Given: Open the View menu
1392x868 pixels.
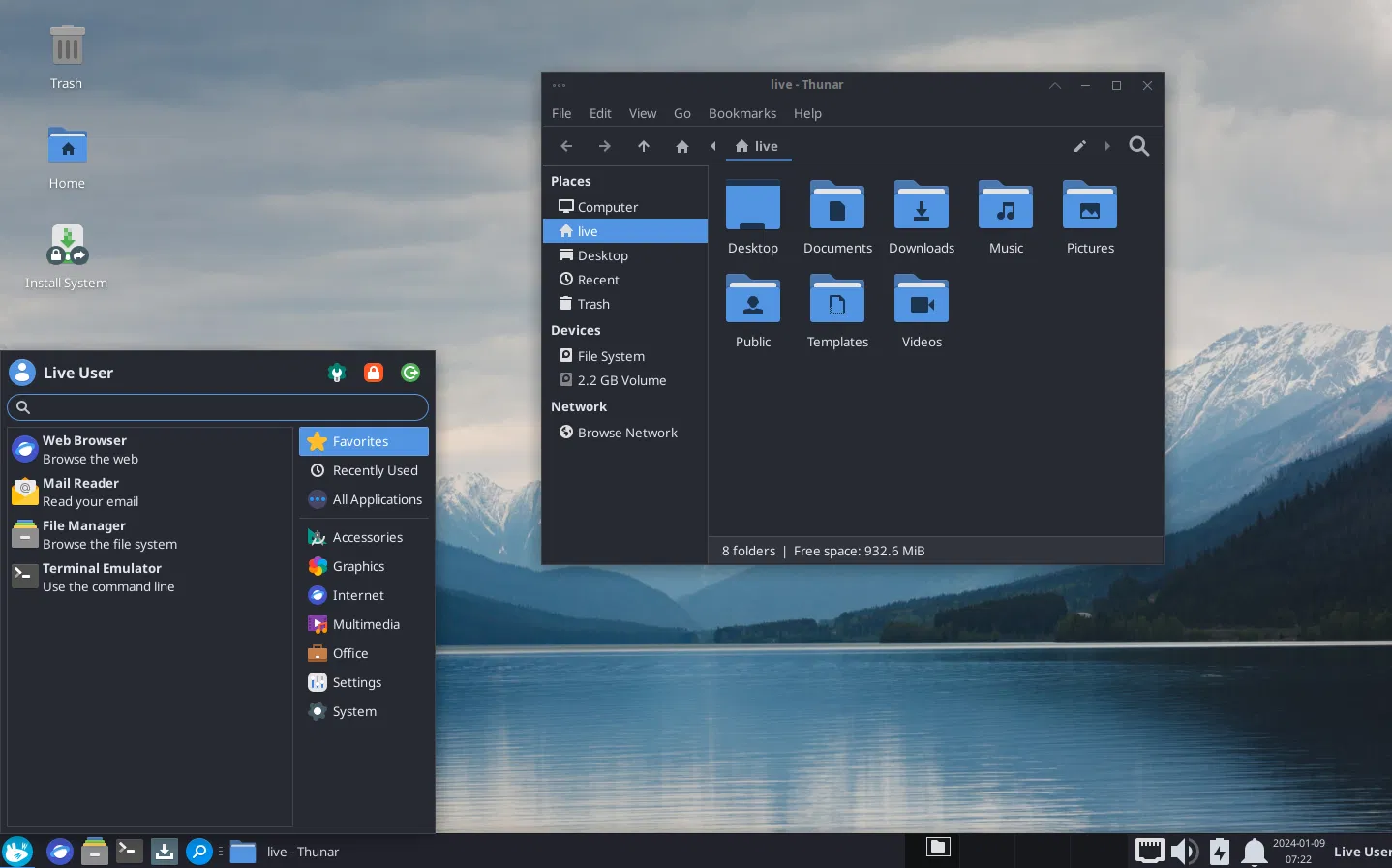Looking at the screenshot, I should [642, 113].
